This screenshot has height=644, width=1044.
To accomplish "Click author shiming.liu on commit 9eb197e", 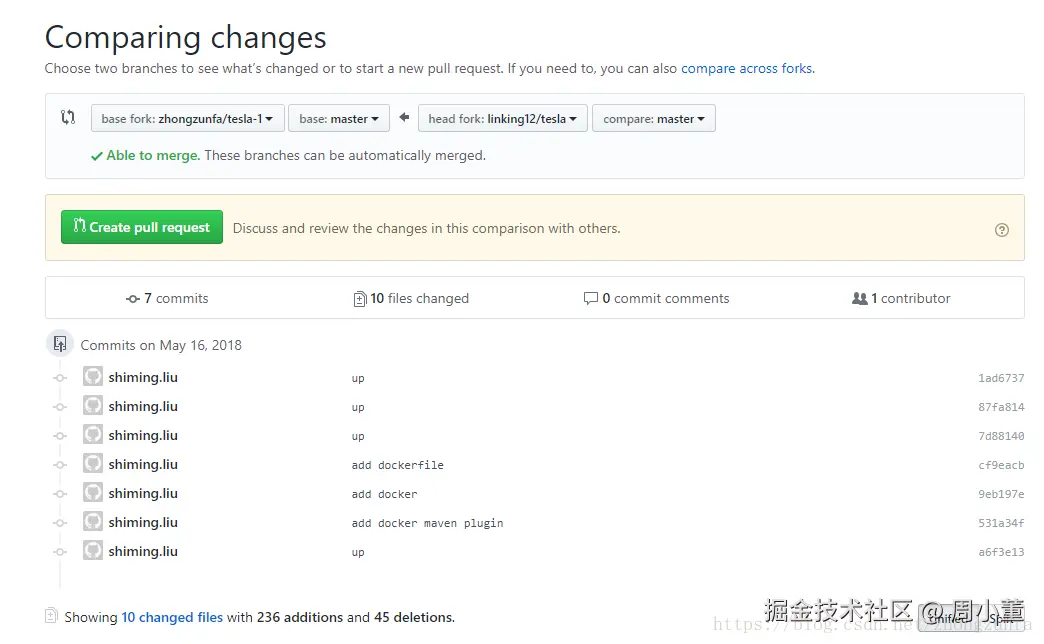I will coord(143,493).
